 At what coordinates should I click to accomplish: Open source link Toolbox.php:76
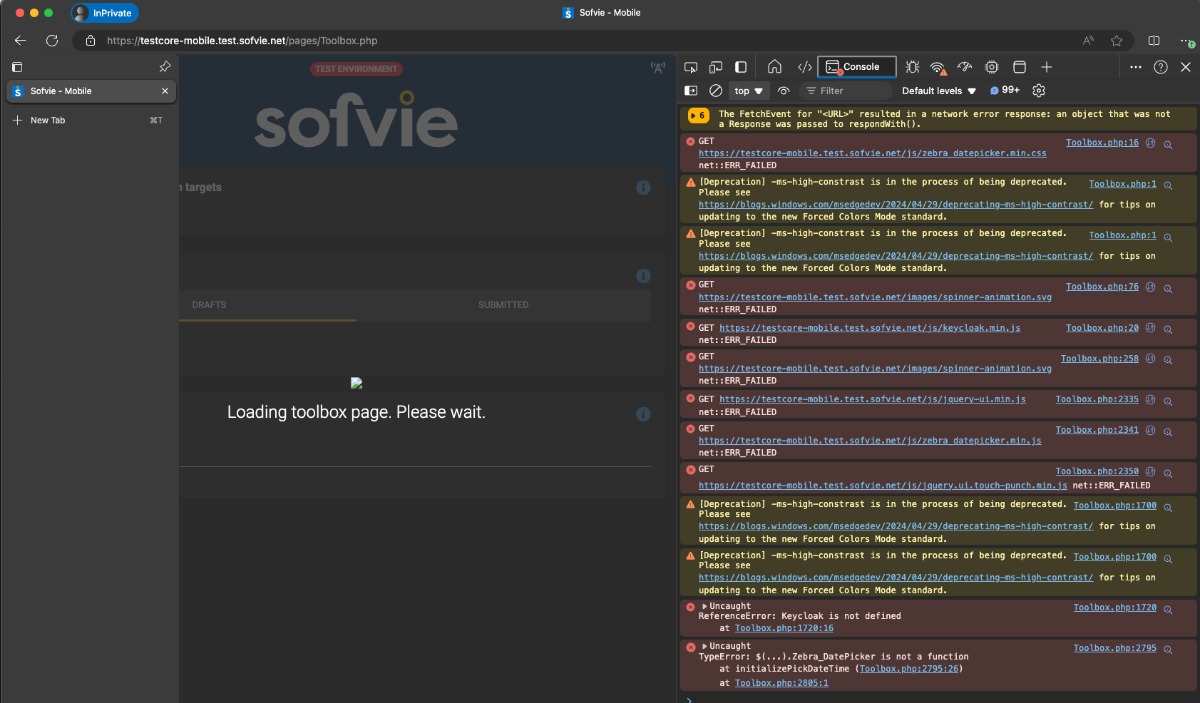click(x=1102, y=287)
